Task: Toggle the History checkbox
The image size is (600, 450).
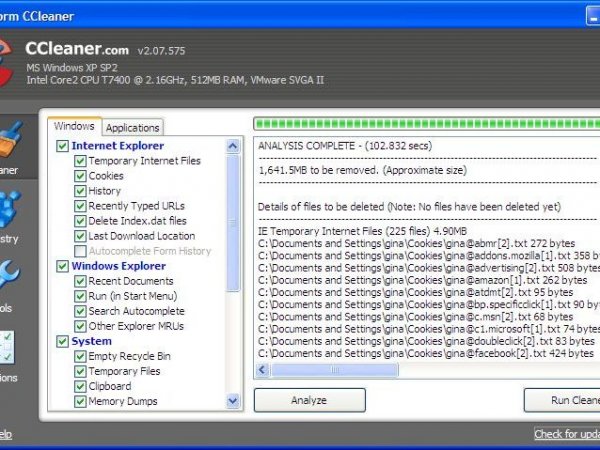Action: 80,191
